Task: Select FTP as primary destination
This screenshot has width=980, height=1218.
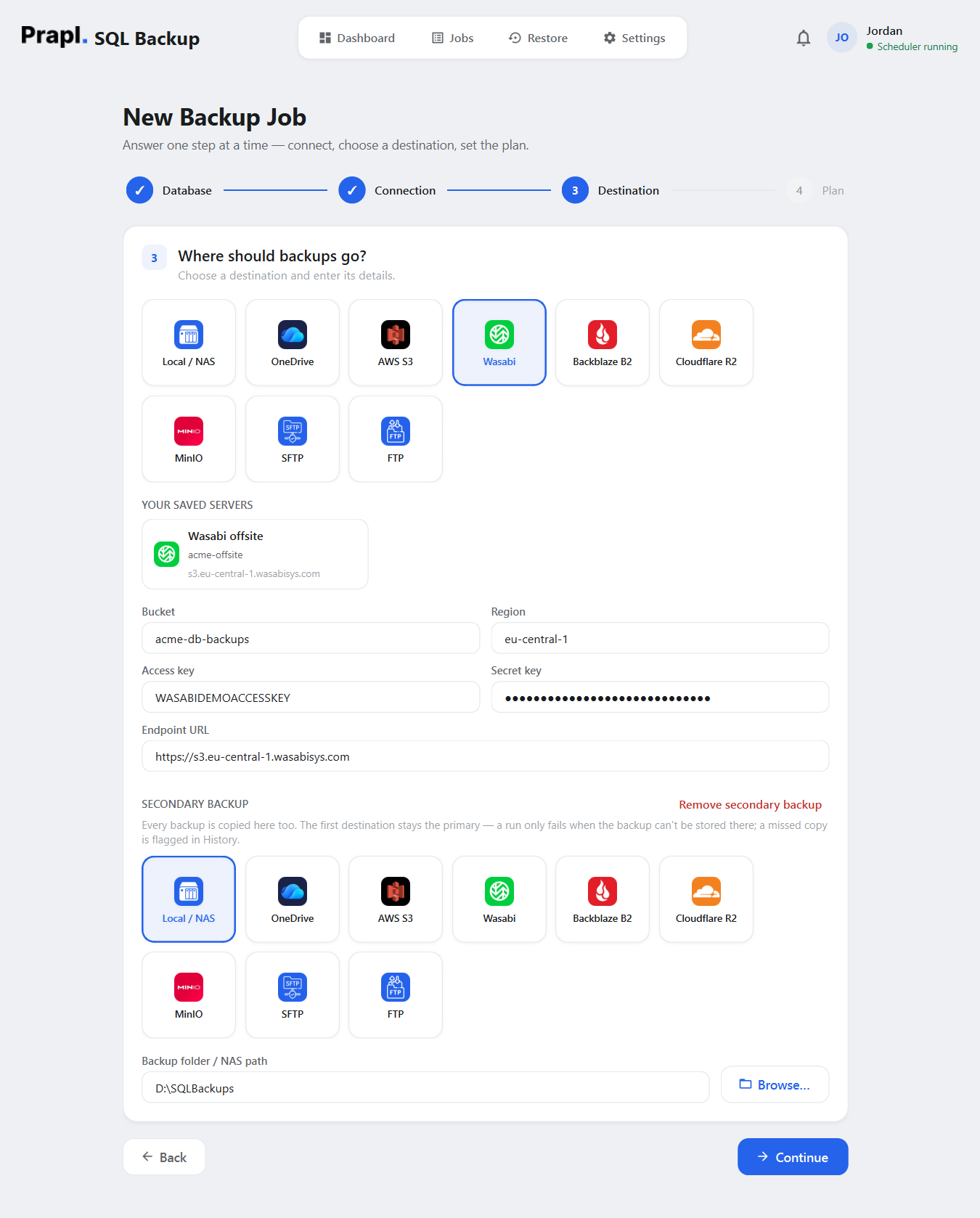Action: [396, 439]
